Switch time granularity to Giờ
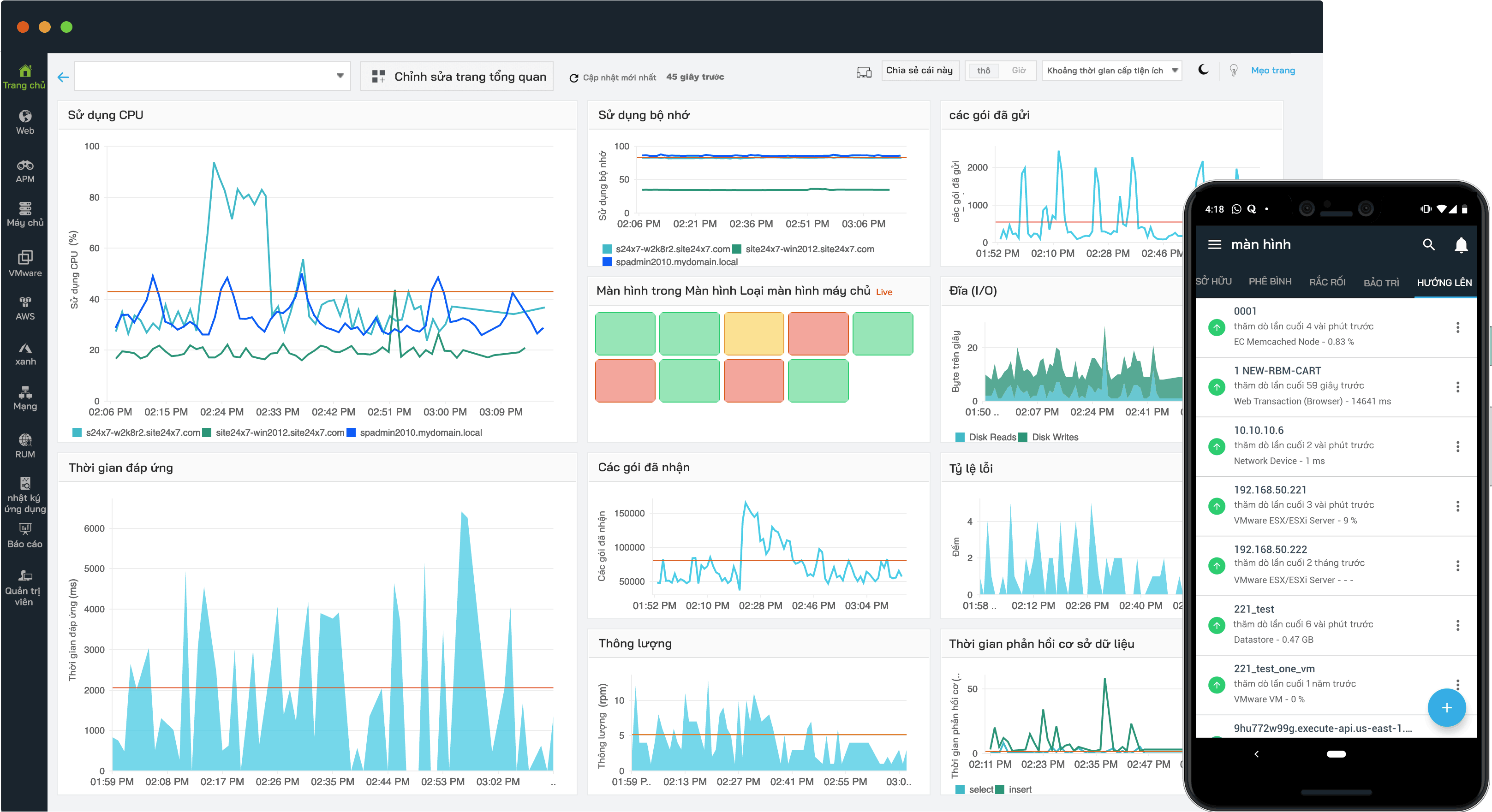This screenshot has height=812, width=1492. [1021, 70]
